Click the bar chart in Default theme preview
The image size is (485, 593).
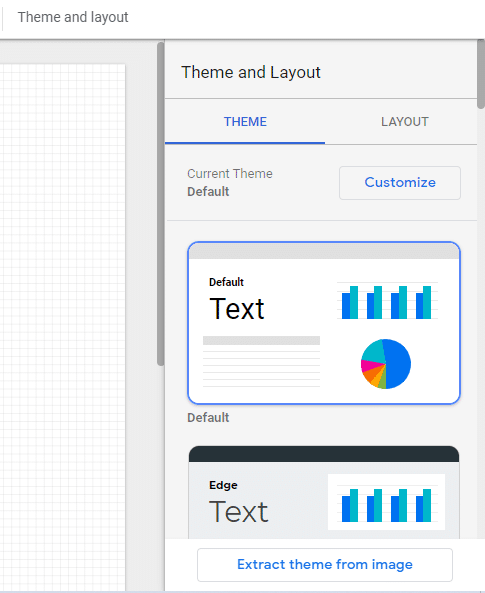[x=387, y=301]
